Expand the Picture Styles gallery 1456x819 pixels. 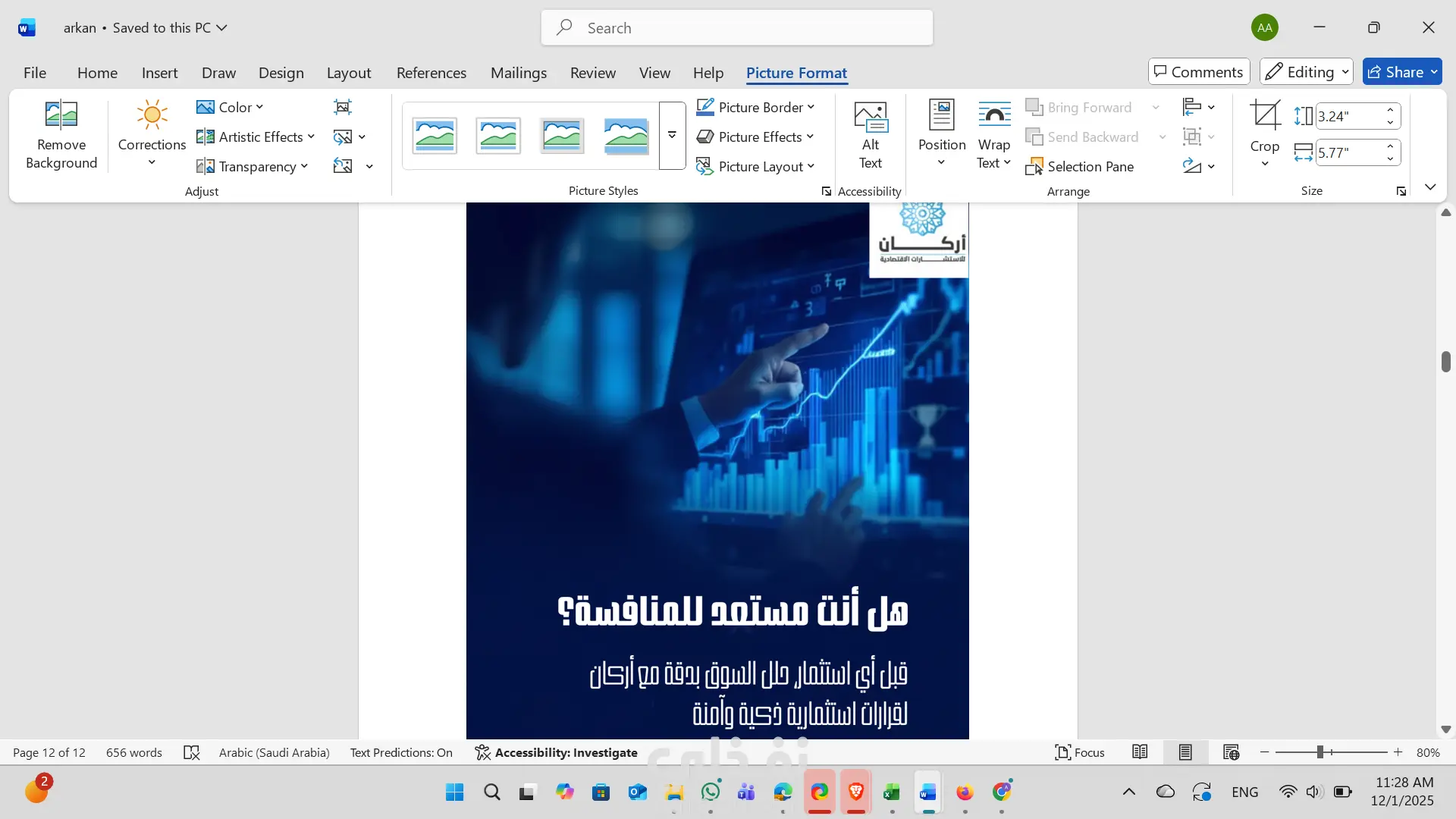[672, 135]
